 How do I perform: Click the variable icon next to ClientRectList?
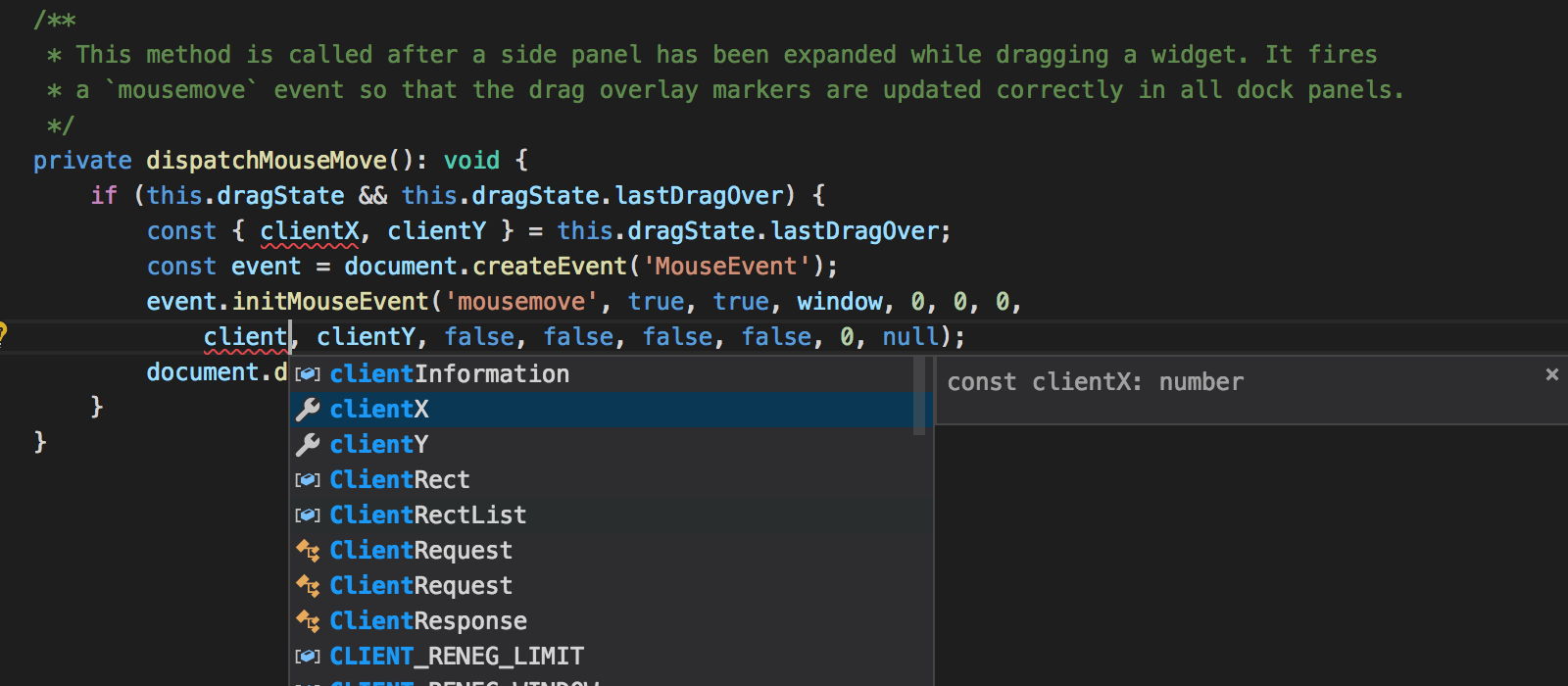click(x=308, y=515)
